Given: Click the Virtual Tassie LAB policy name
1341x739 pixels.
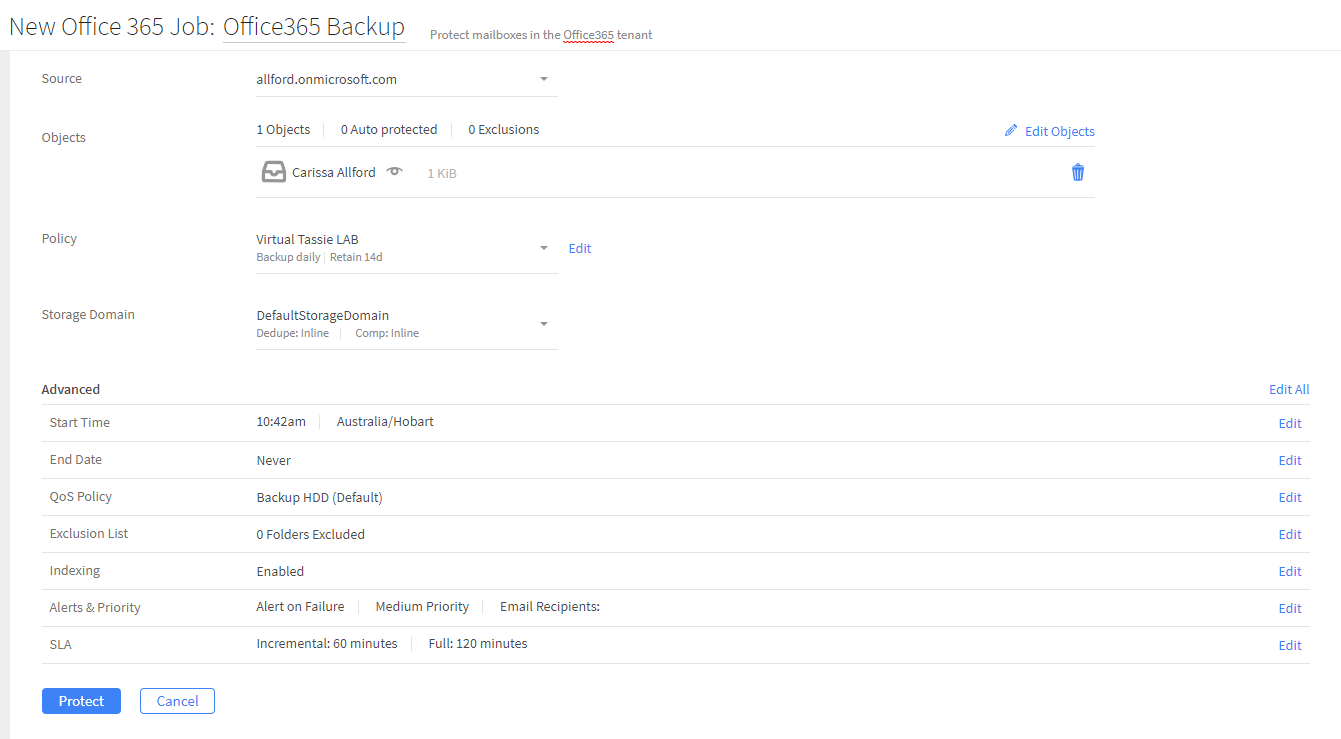Looking at the screenshot, I should 307,239.
